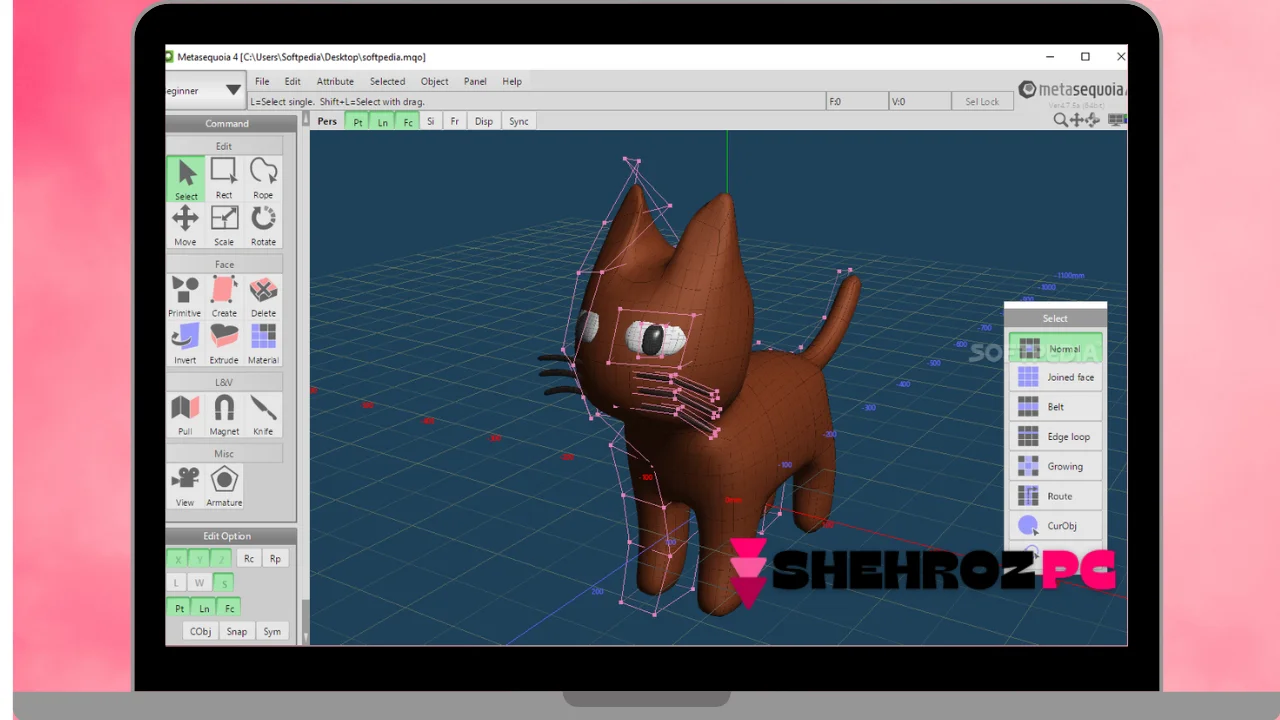Toggle Fc in Edit Option panel
The width and height of the screenshot is (1280, 720).
[229, 608]
